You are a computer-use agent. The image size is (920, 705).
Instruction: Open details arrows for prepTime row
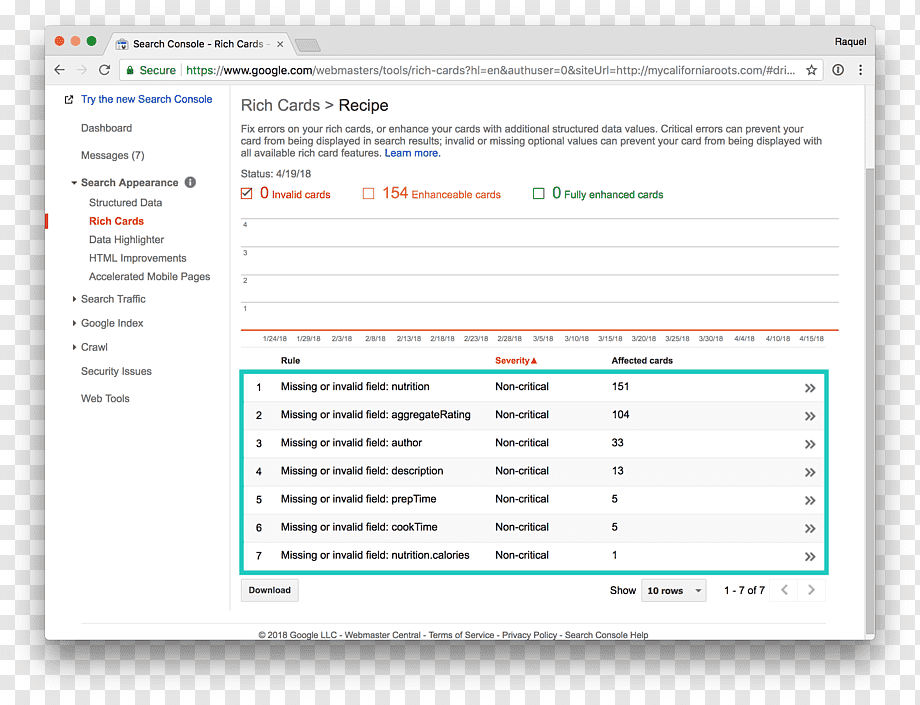pos(810,500)
